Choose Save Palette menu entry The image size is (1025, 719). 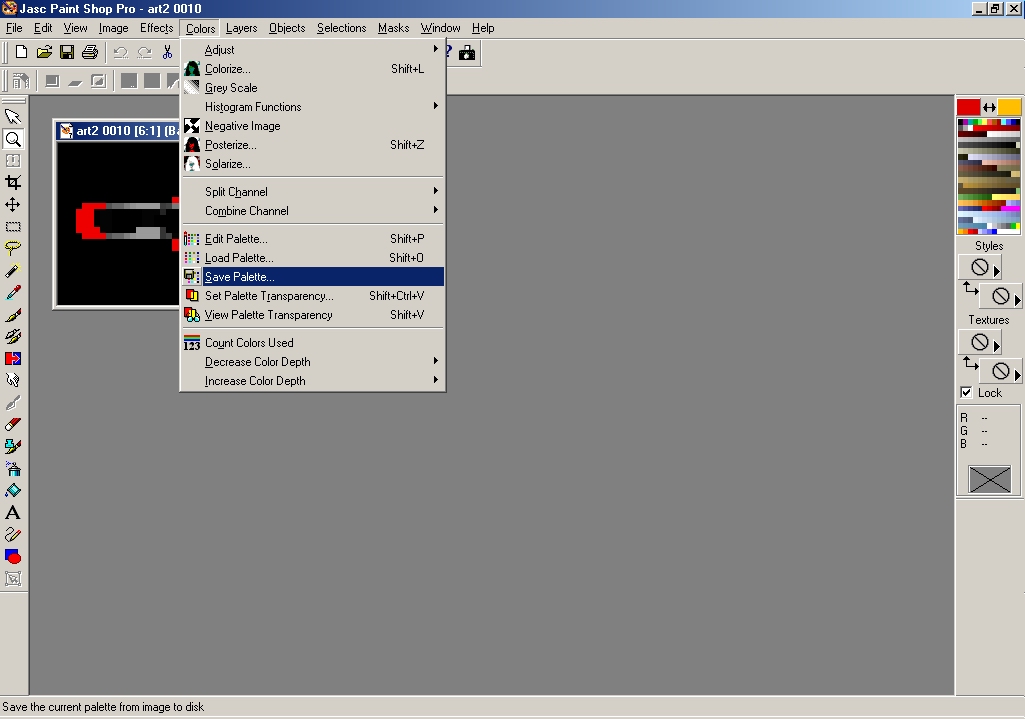(312, 276)
